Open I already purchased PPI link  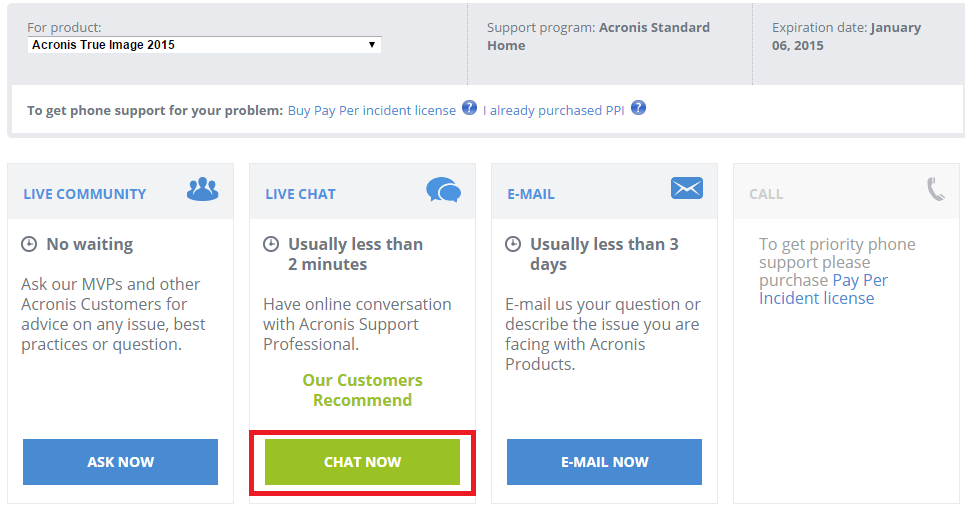pyautogui.click(x=553, y=111)
